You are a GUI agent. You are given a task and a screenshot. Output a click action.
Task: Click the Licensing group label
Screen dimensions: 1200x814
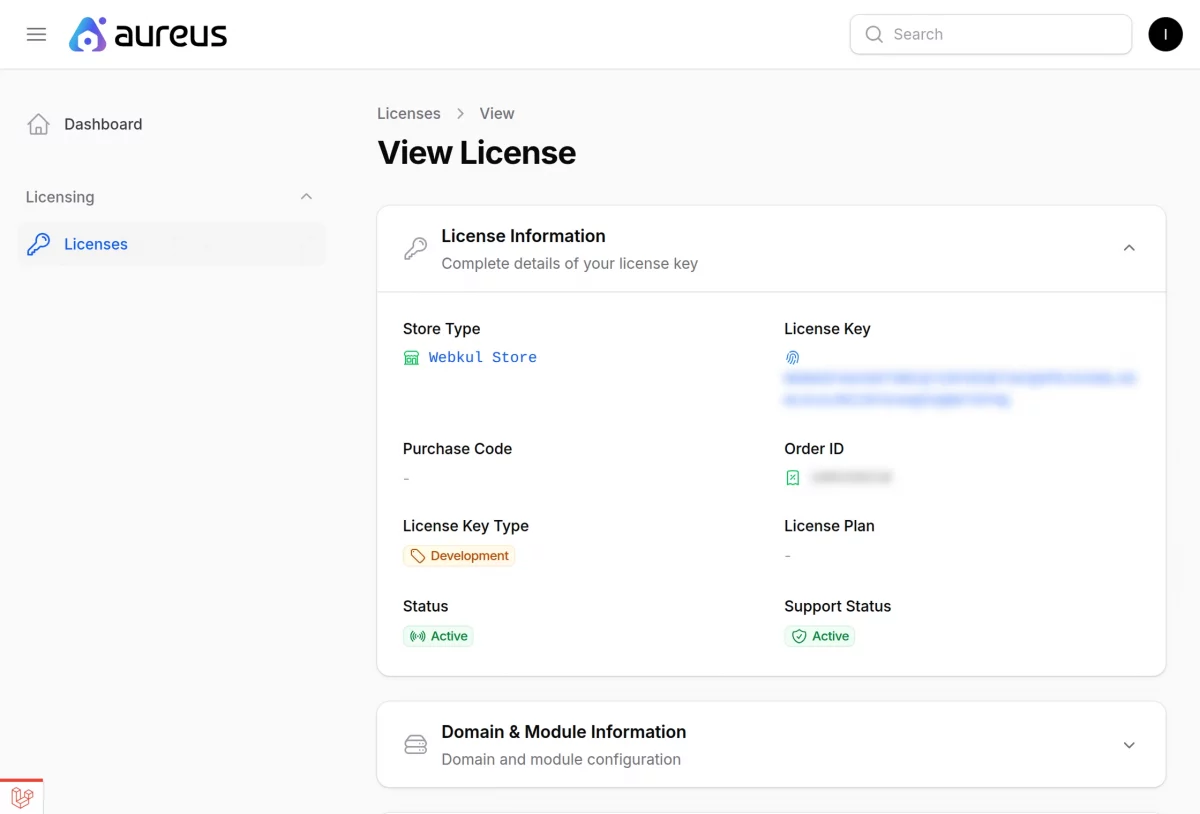60,197
